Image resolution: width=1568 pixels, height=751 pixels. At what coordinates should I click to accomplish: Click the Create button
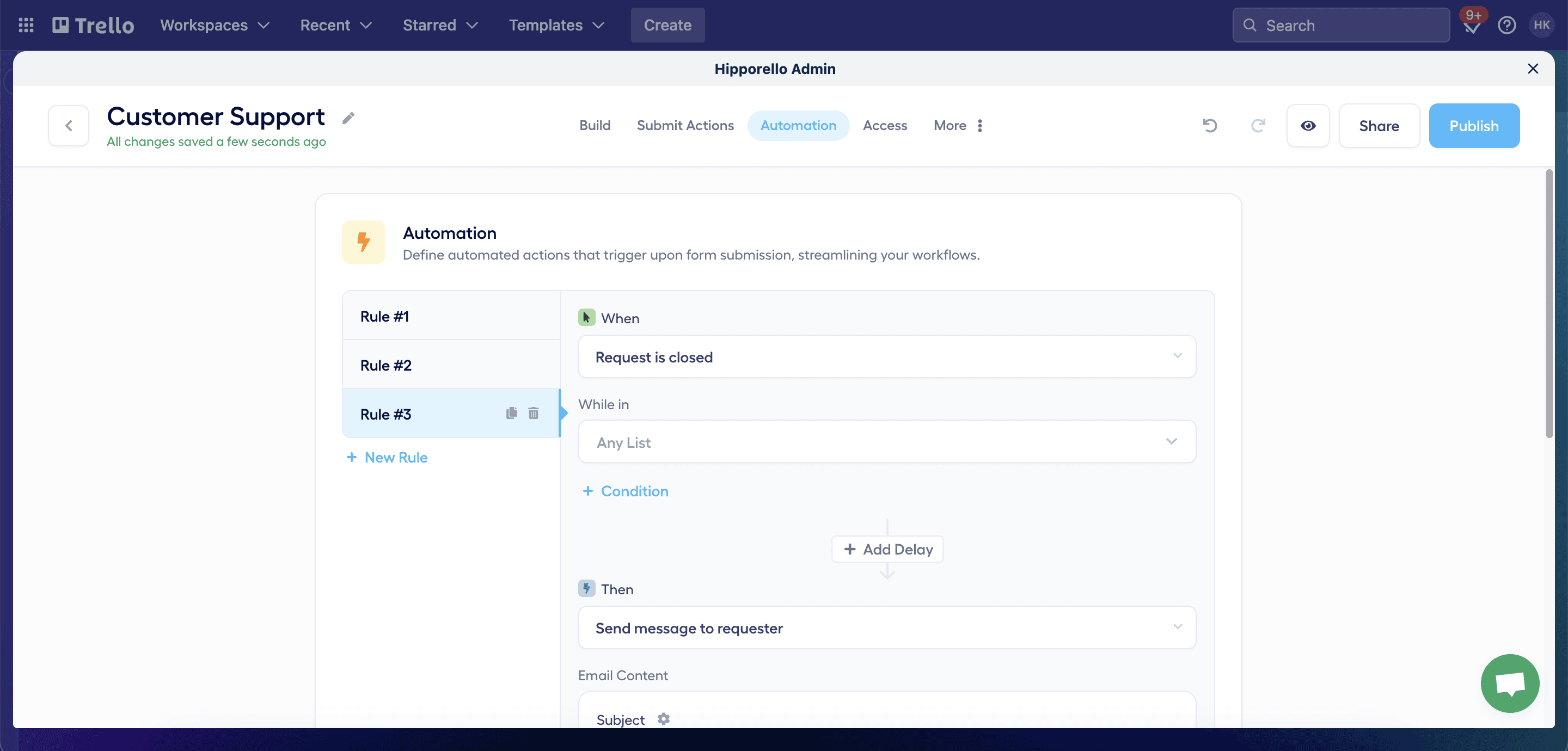coord(667,25)
